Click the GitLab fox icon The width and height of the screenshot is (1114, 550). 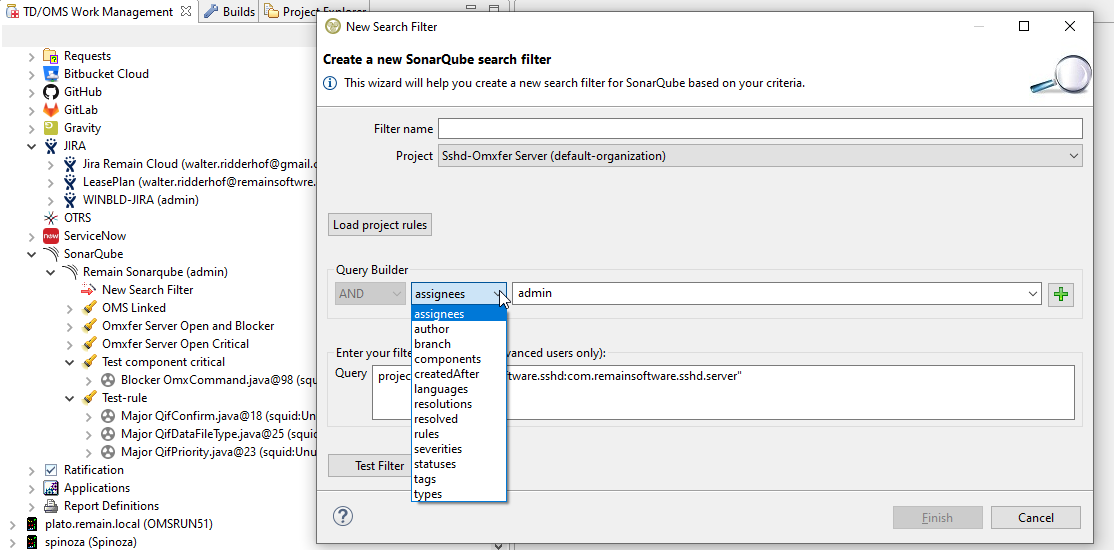(51, 110)
